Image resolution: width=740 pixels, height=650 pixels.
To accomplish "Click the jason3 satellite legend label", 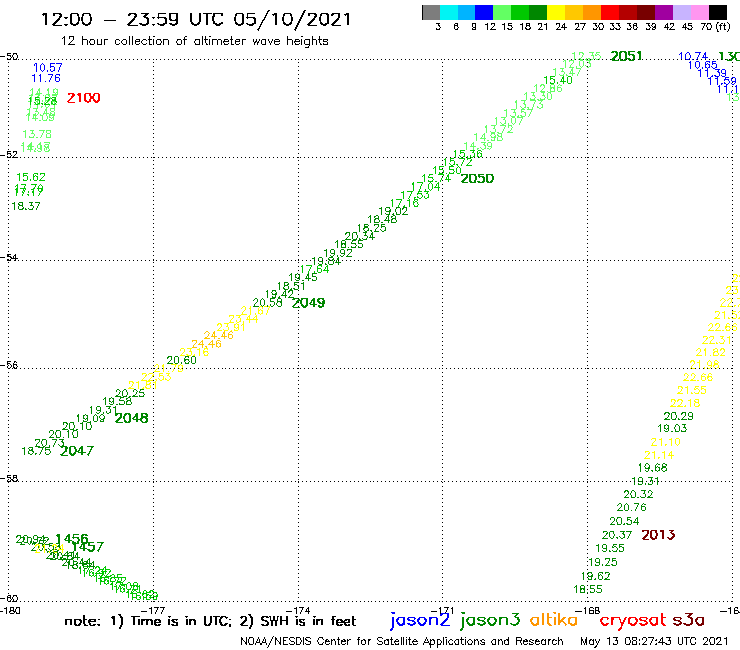I will [490, 620].
